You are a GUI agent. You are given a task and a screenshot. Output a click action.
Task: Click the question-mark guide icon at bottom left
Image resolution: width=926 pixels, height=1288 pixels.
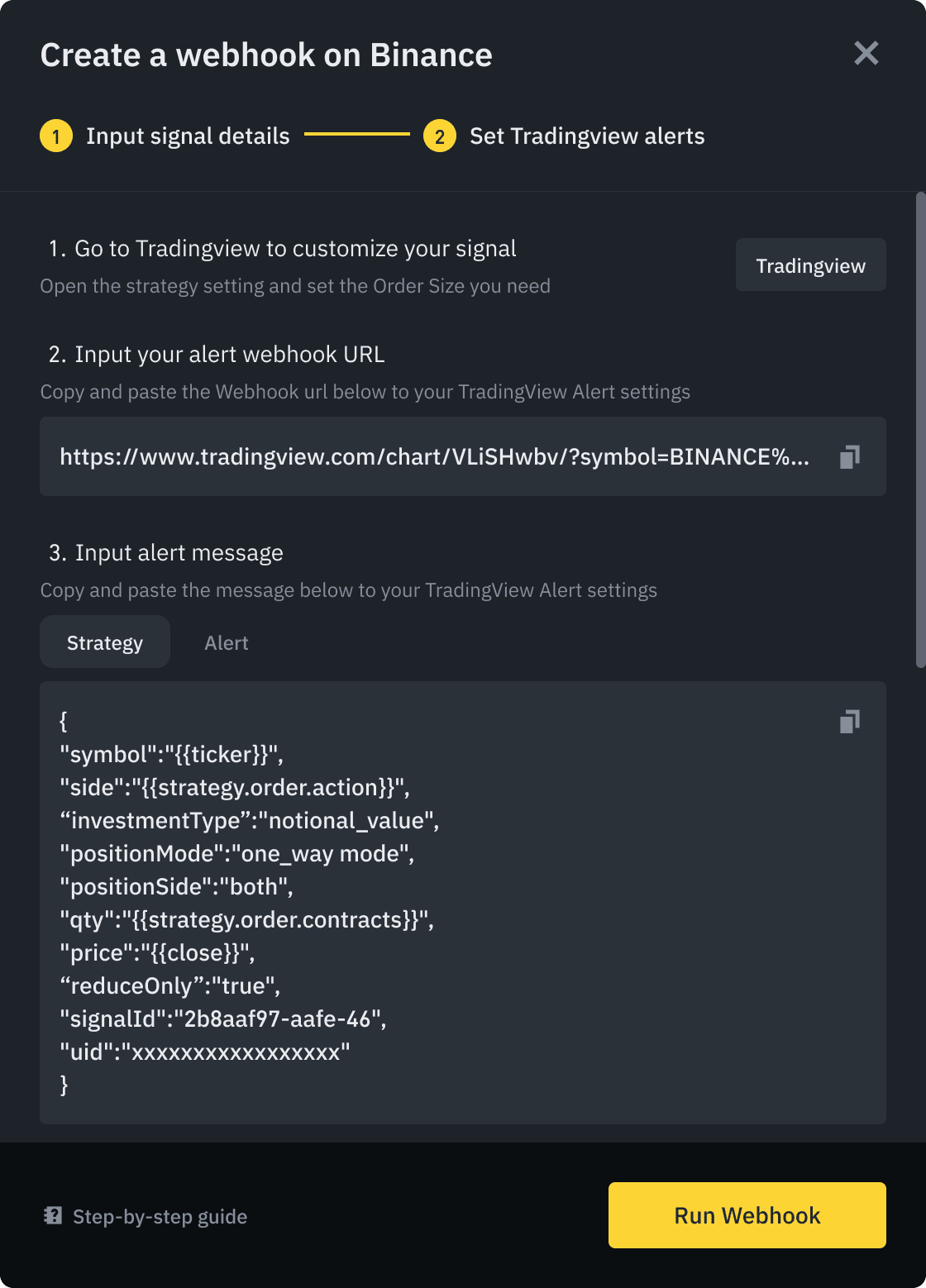(53, 1216)
